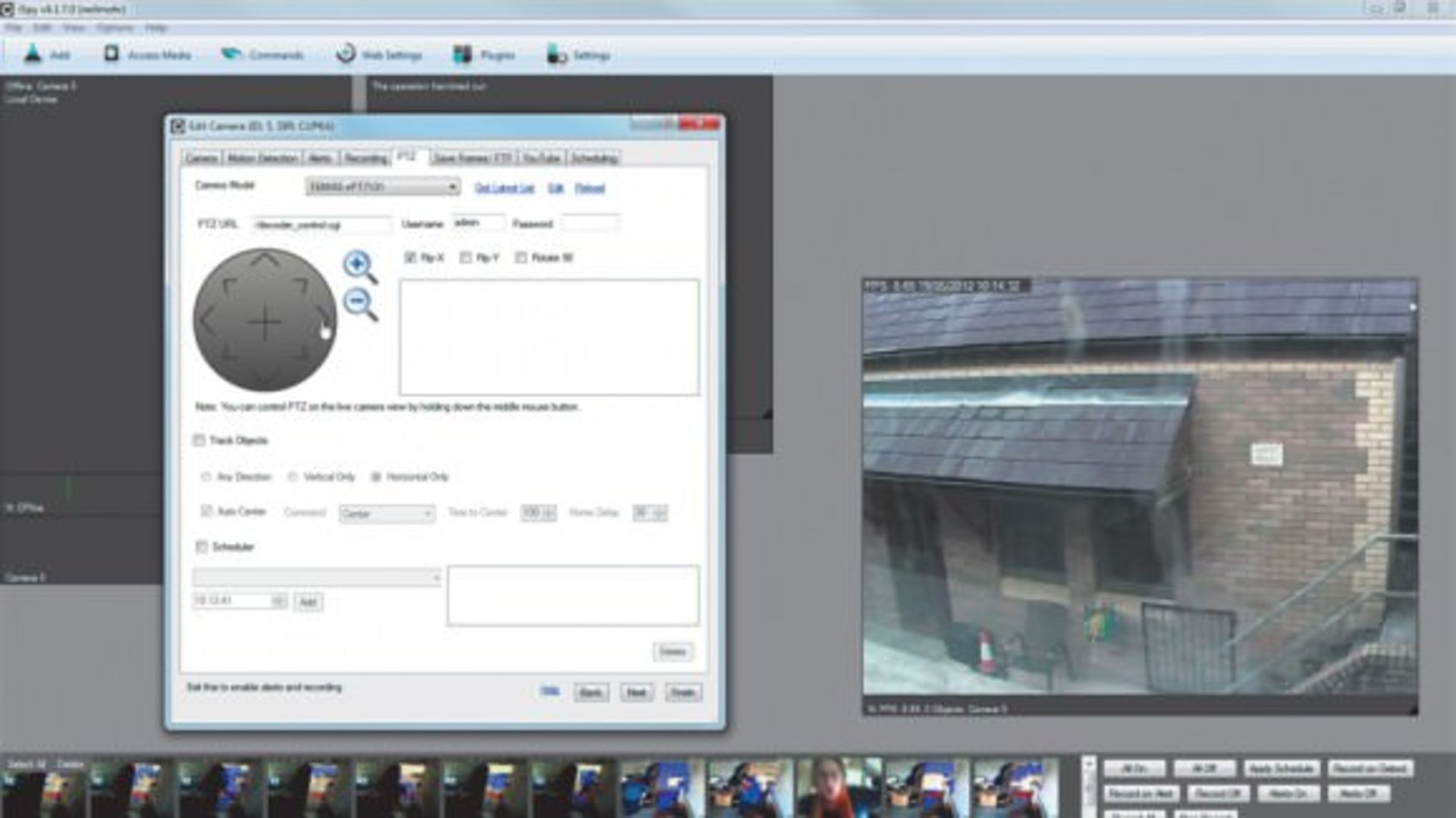Open the Command dropdown showing Center
The width and height of the screenshot is (1456, 818).
click(387, 514)
